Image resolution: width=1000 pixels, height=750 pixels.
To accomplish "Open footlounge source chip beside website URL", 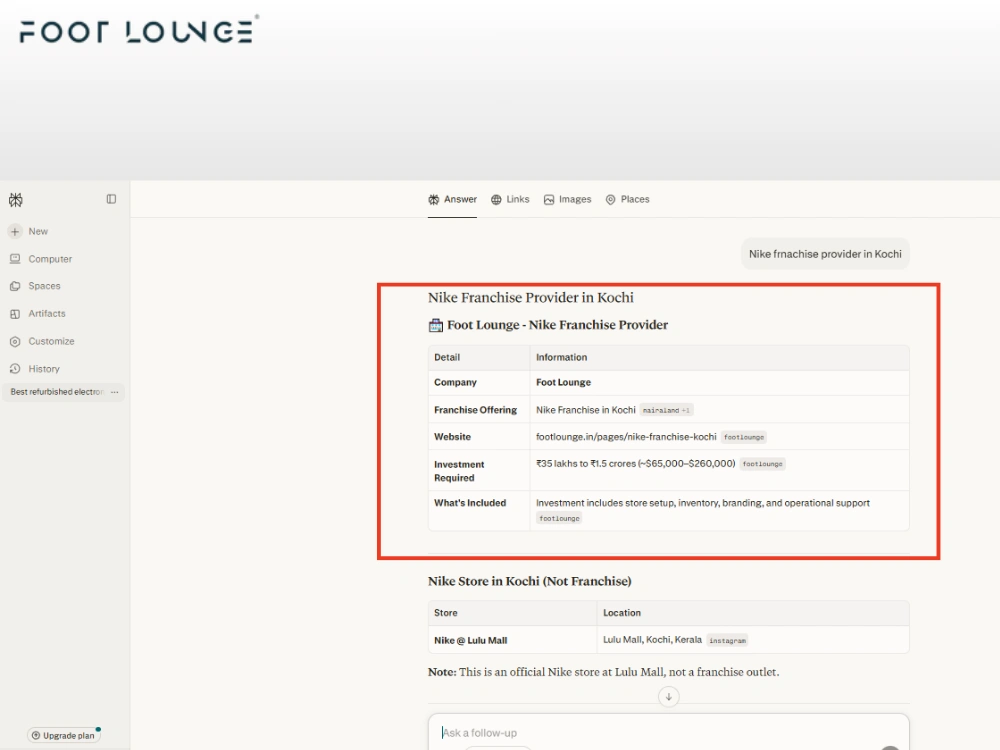I will (744, 437).
